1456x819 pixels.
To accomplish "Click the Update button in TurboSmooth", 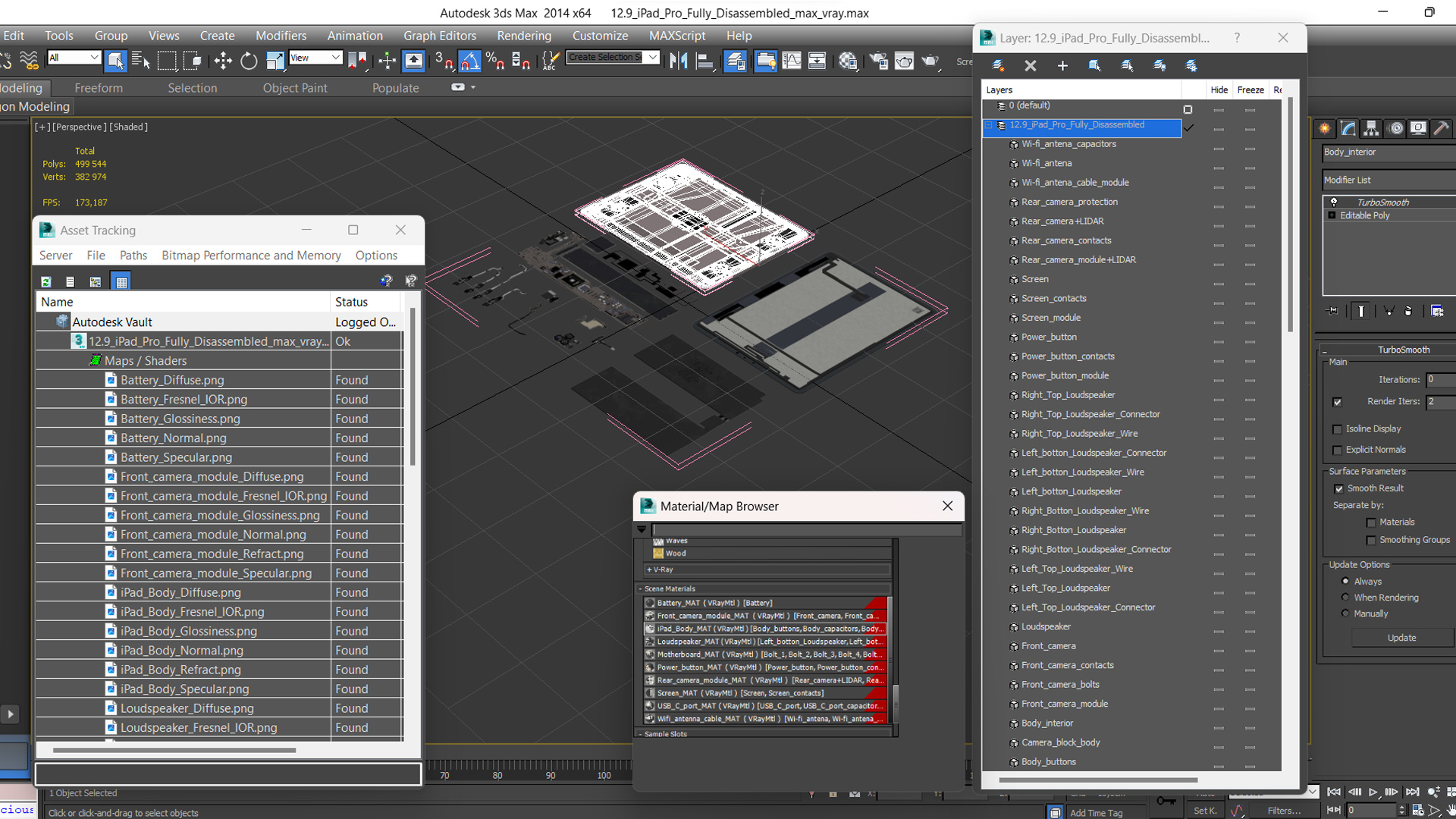I will click(x=1401, y=638).
